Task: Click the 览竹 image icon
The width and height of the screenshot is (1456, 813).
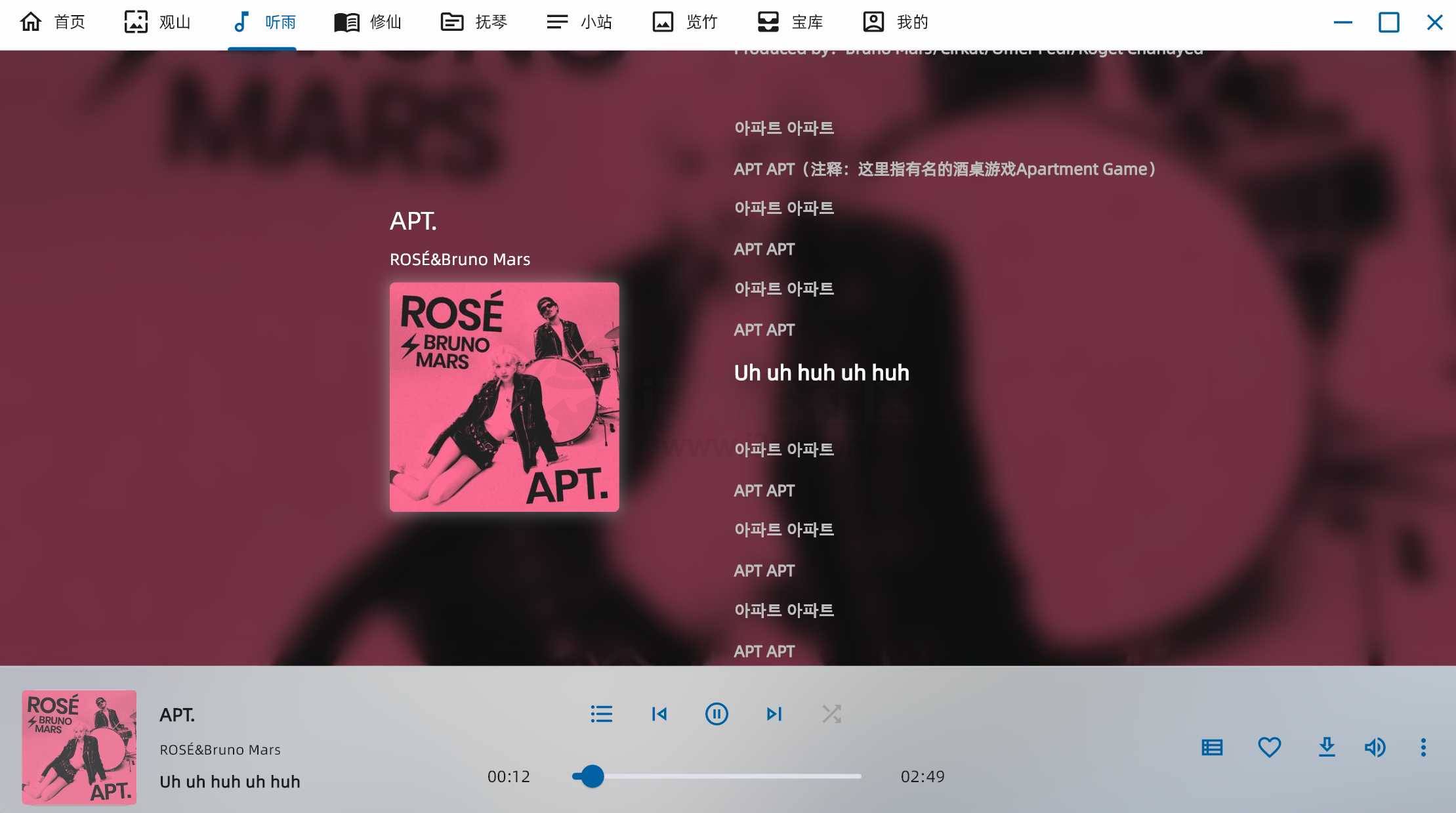Action: click(663, 22)
